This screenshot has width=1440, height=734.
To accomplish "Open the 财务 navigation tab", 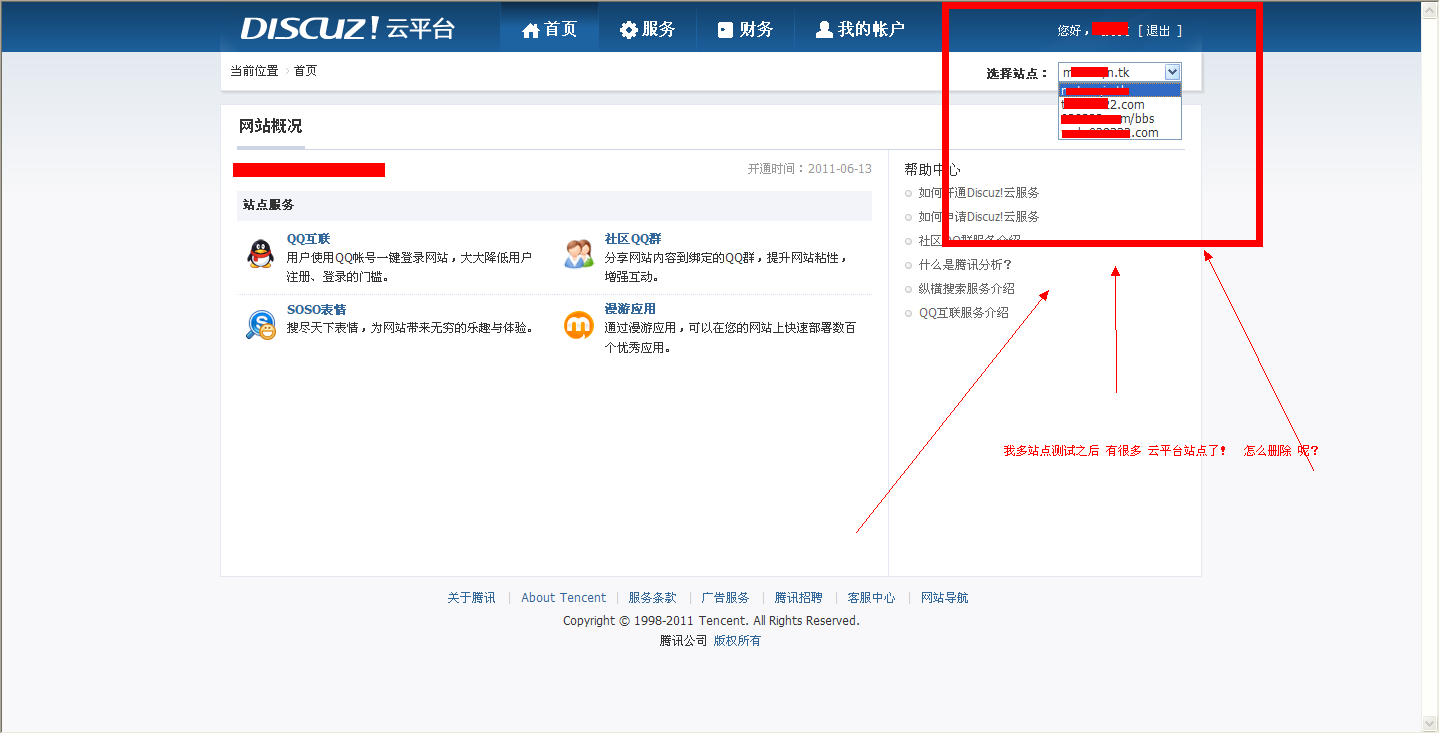I will 745,29.
